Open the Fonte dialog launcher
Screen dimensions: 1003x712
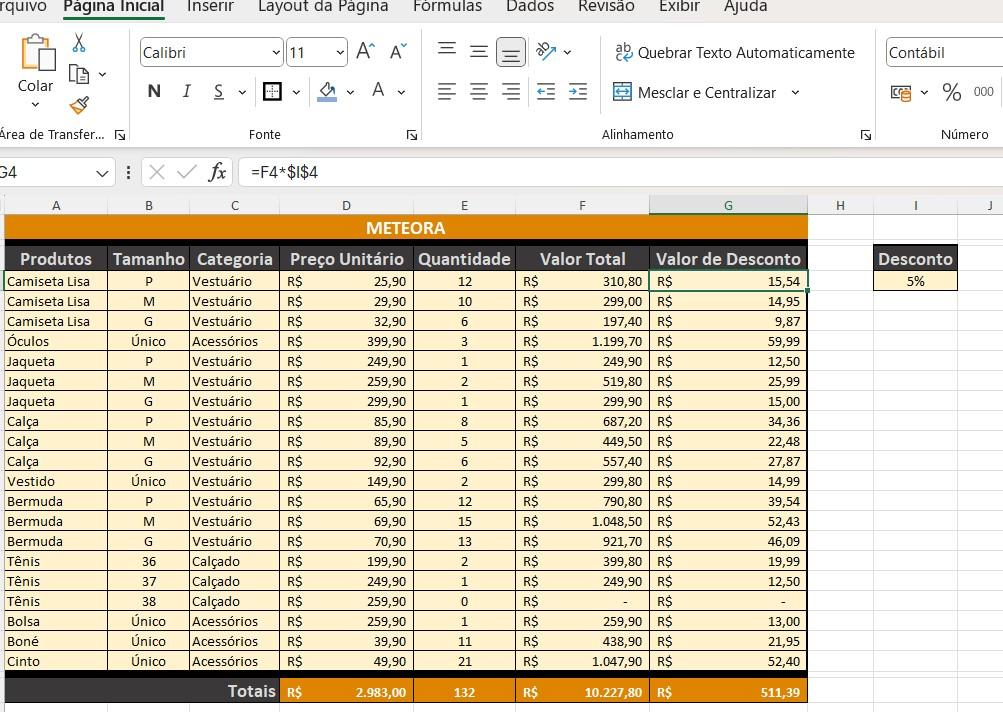tap(412, 135)
